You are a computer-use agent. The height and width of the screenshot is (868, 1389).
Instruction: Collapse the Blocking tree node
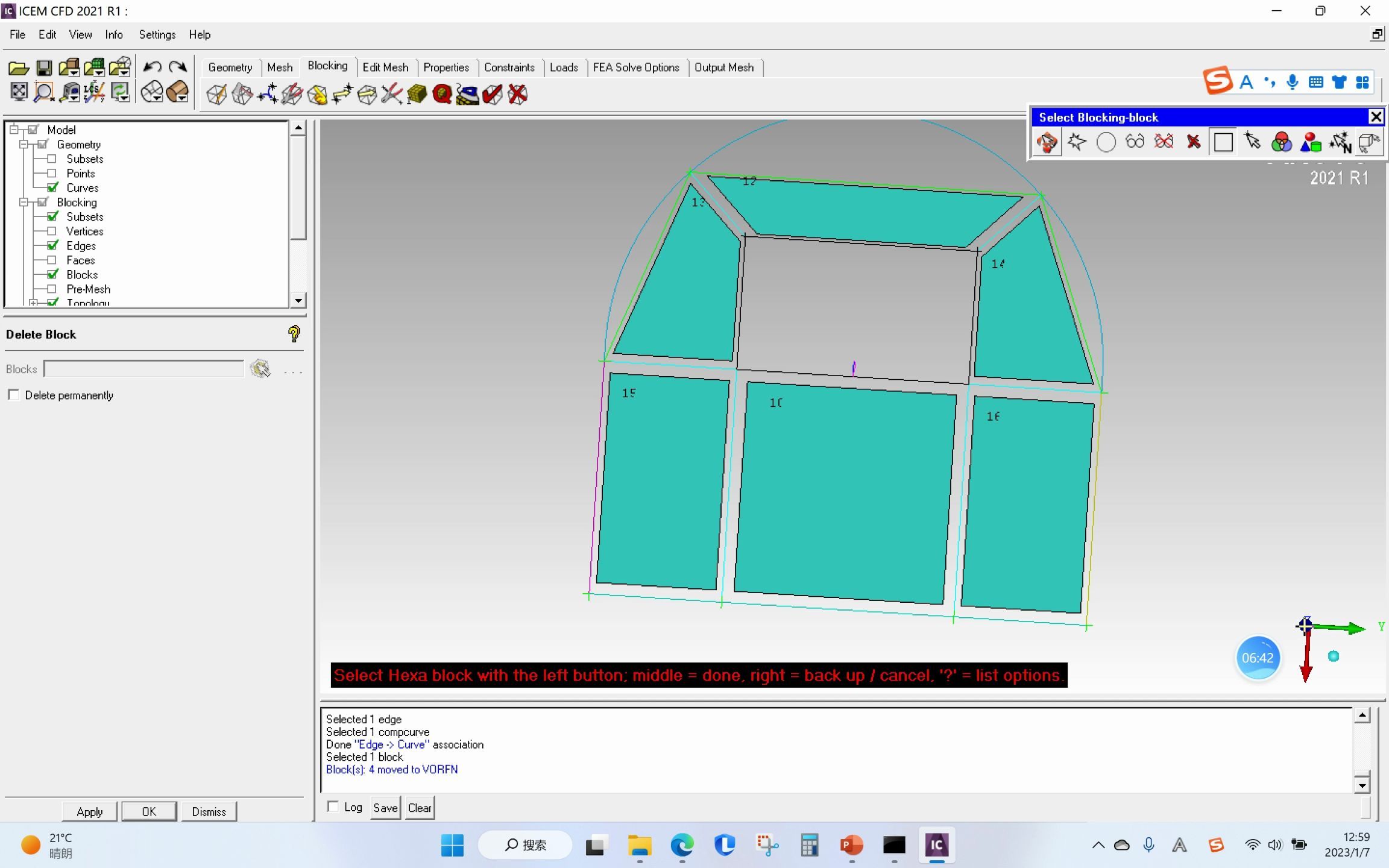pyautogui.click(x=24, y=203)
